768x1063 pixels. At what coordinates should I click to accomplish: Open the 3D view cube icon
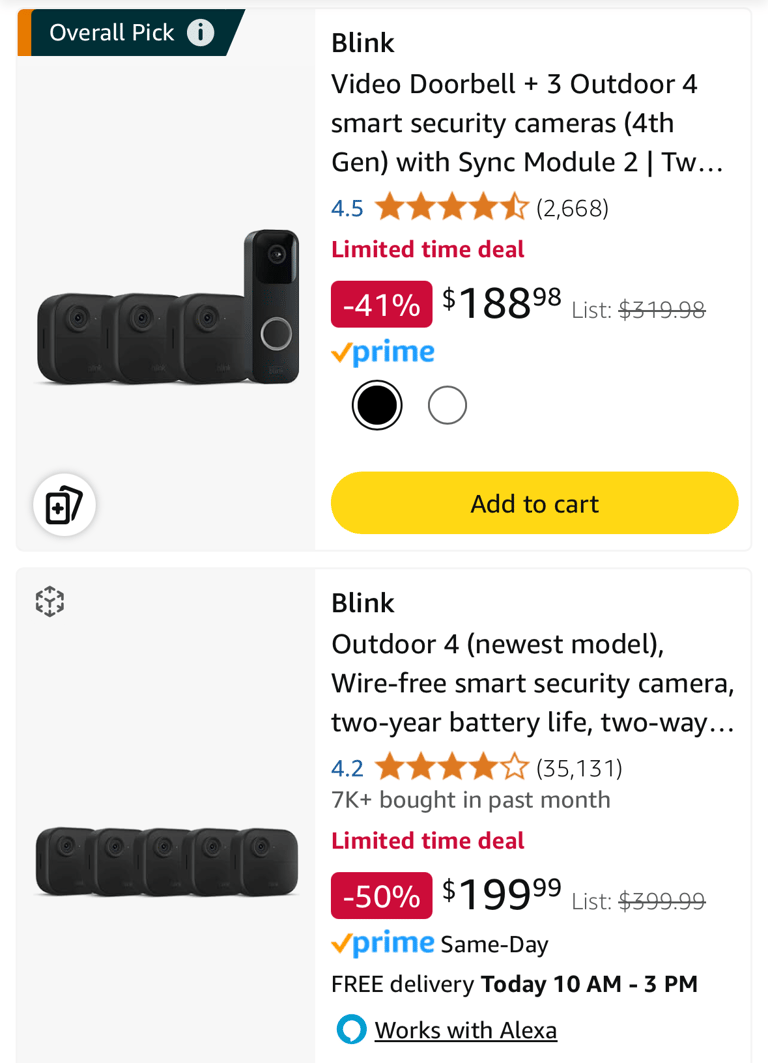(x=49, y=601)
